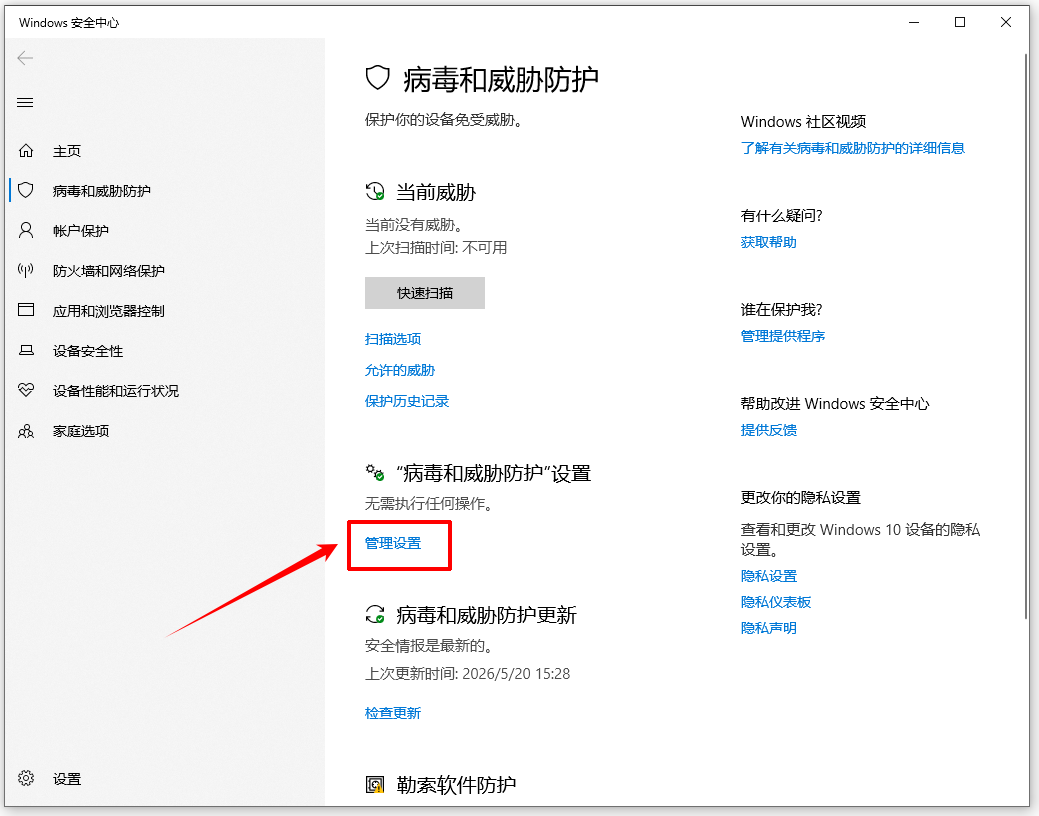Go to 主页 in the sidebar
1039x816 pixels.
pos(67,151)
